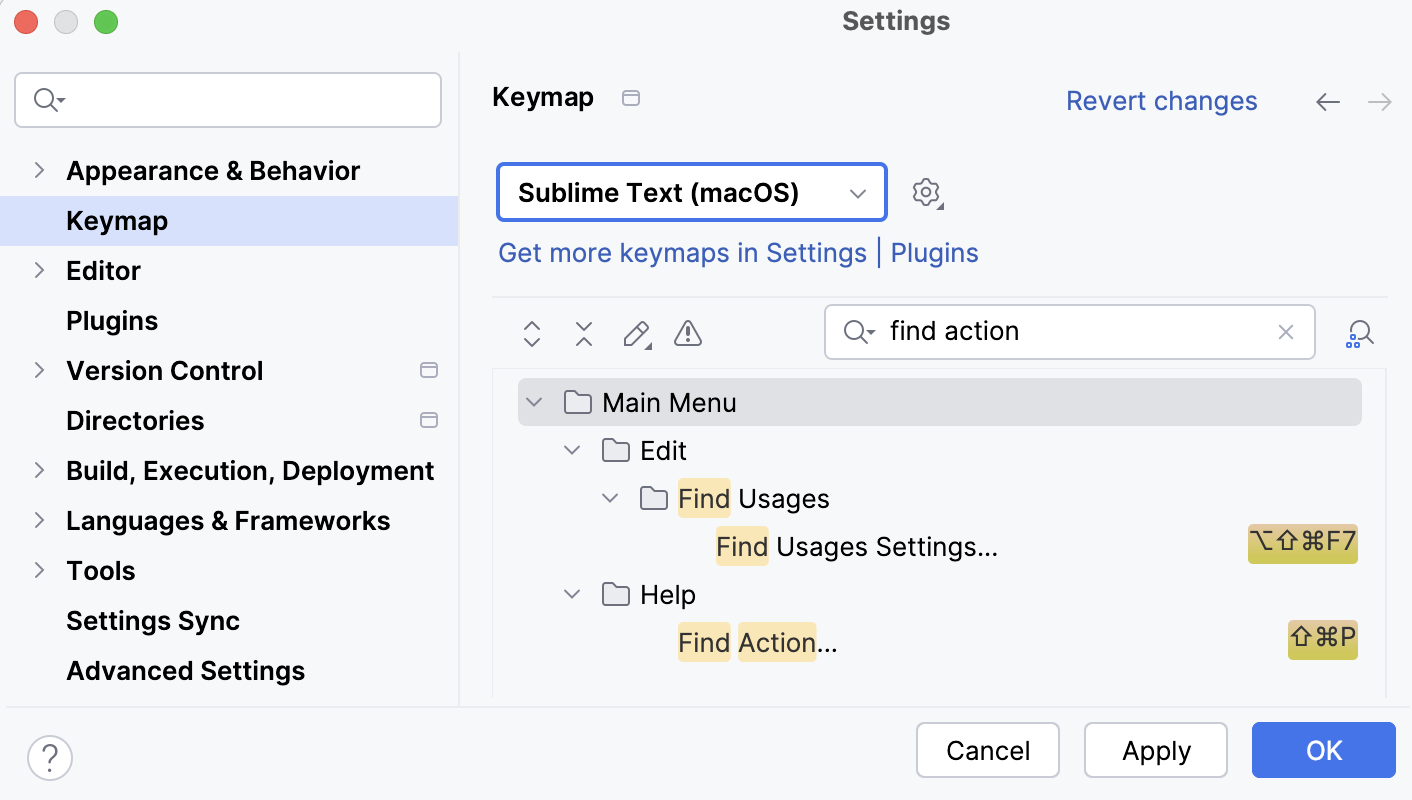The width and height of the screenshot is (1412, 800).
Task: Collapse all items in the keymap tree
Action: [x=583, y=333]
